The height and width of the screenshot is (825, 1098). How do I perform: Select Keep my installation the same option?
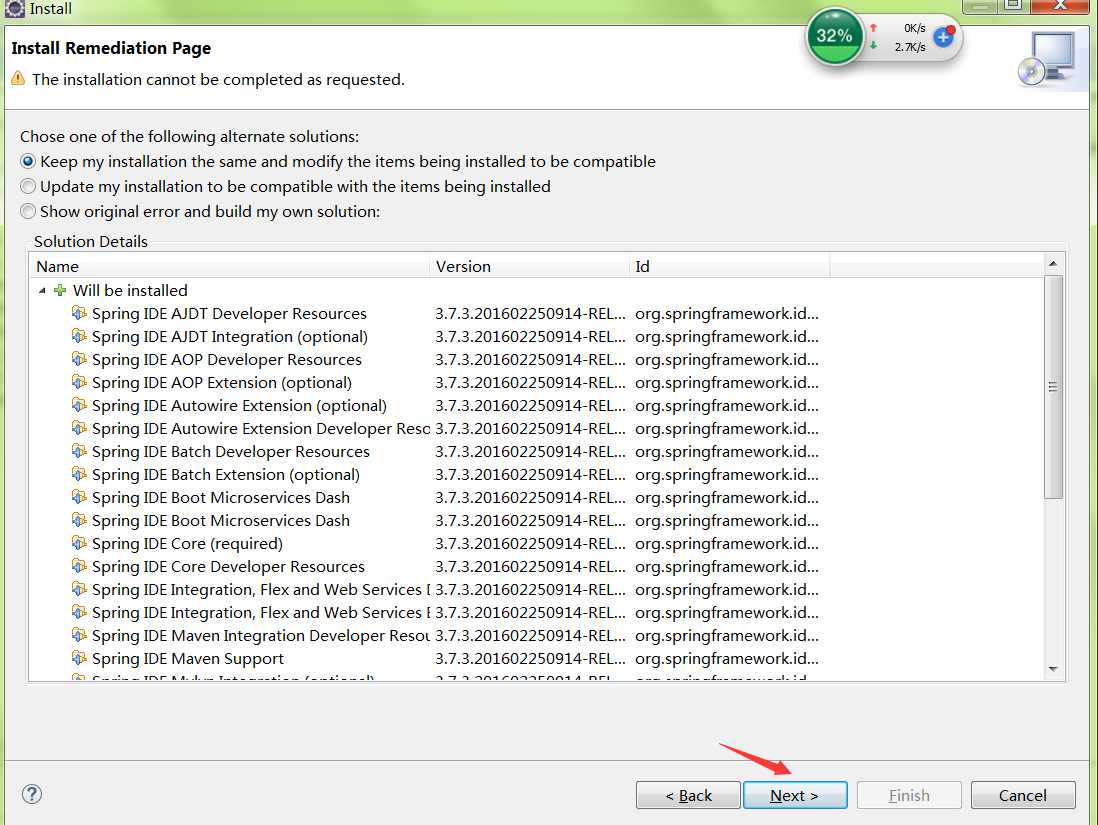(338, 162)
